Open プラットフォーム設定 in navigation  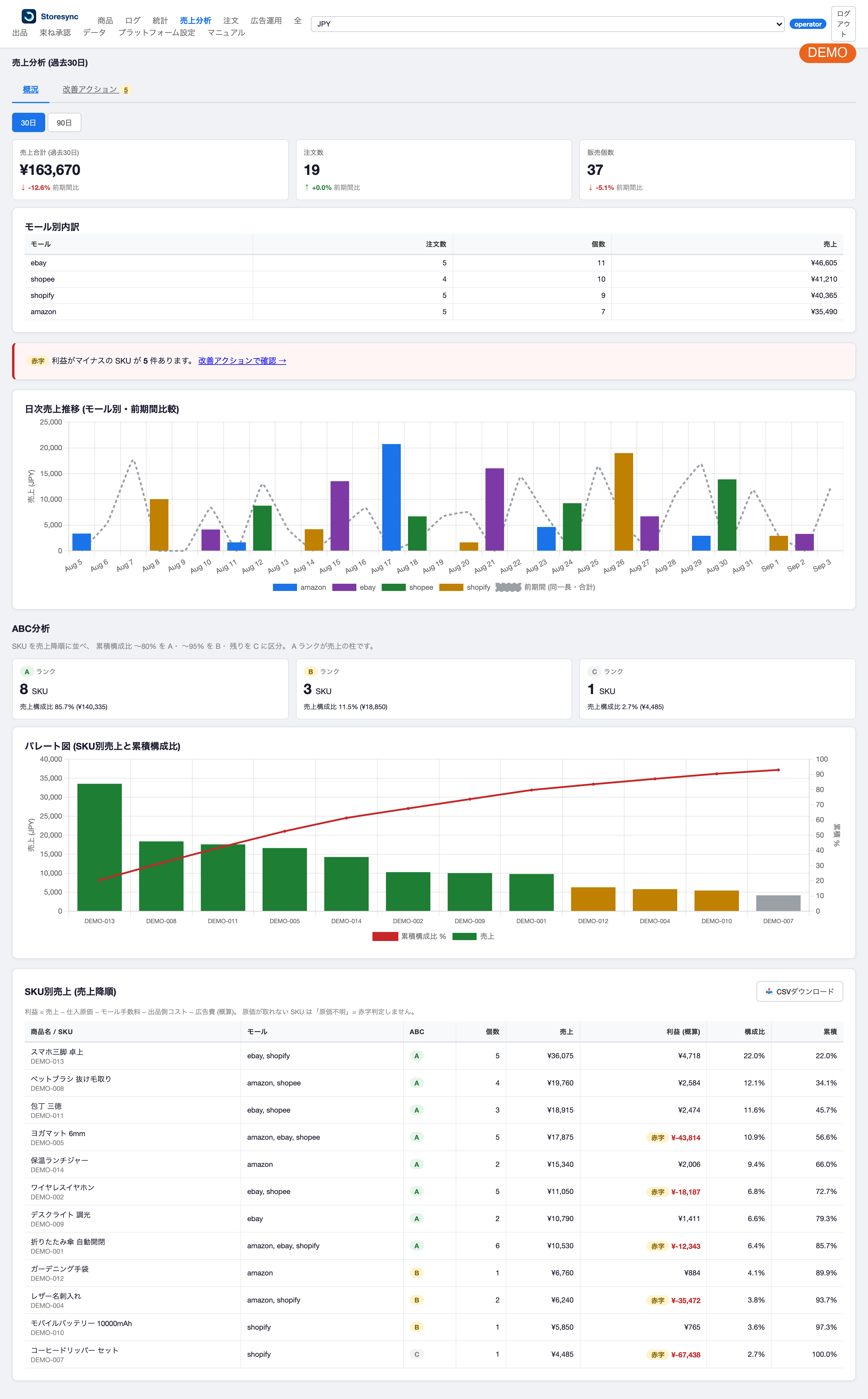tap(157, 33)
